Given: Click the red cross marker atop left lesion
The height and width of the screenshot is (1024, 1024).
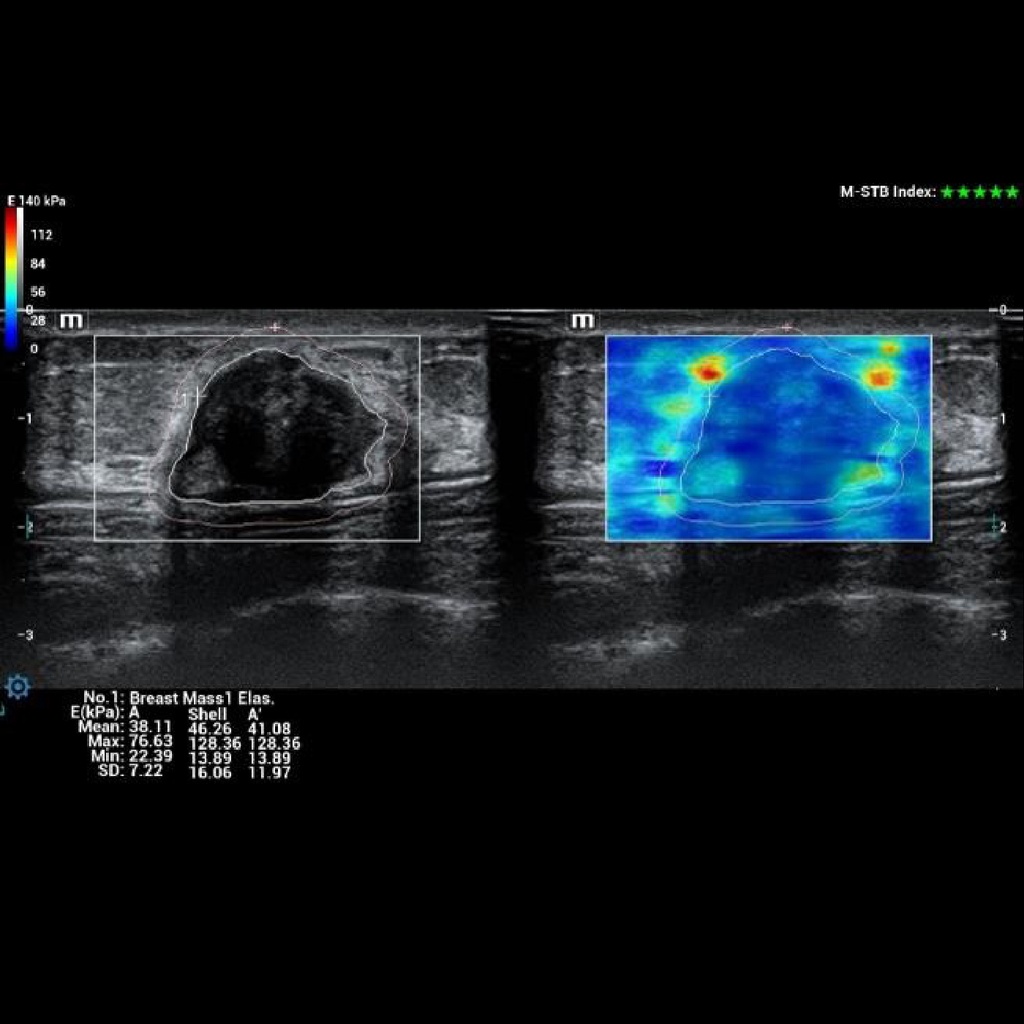Looking at the screenshot, I should (x=275, y=327).
